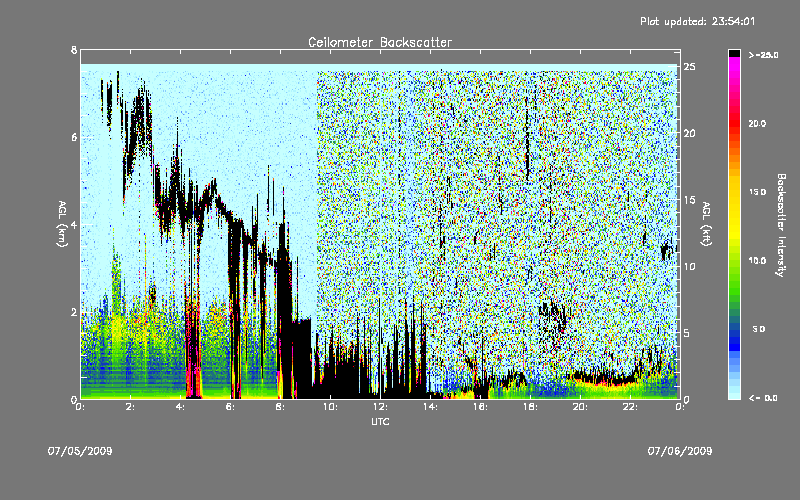Image resolution: width=800 pixels, height=500 pixels.
Task: Click the 'UTC' x-axis label
Action: pos(380,421)
